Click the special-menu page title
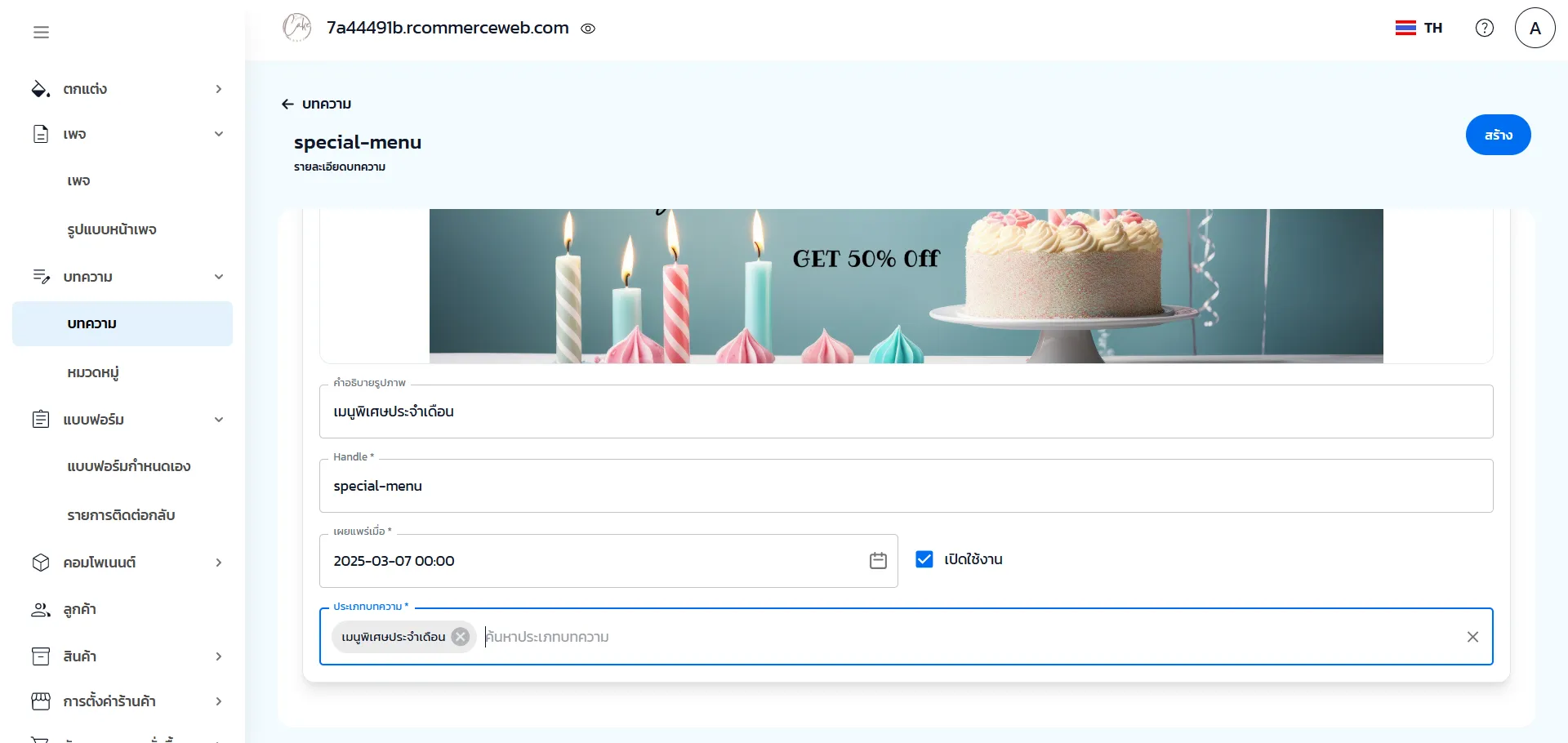 tap(358, 142)
